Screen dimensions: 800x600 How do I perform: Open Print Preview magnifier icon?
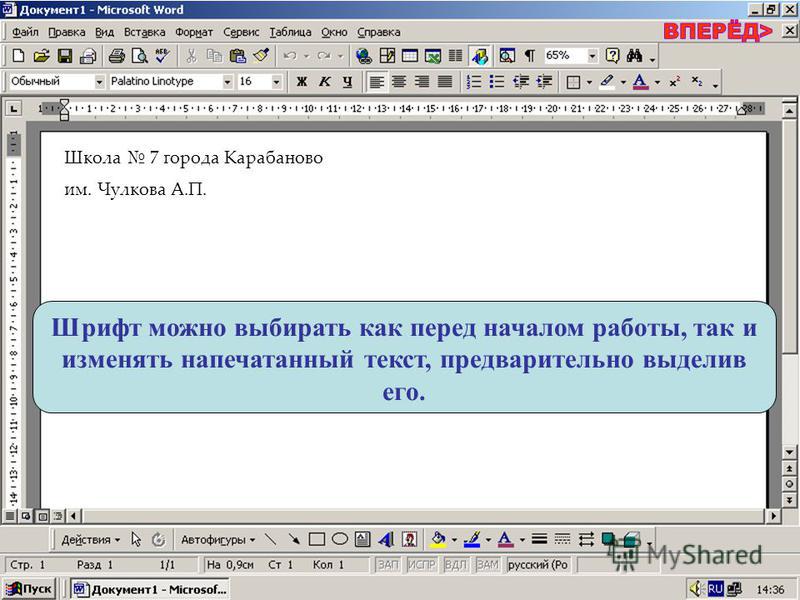point(140,56)
